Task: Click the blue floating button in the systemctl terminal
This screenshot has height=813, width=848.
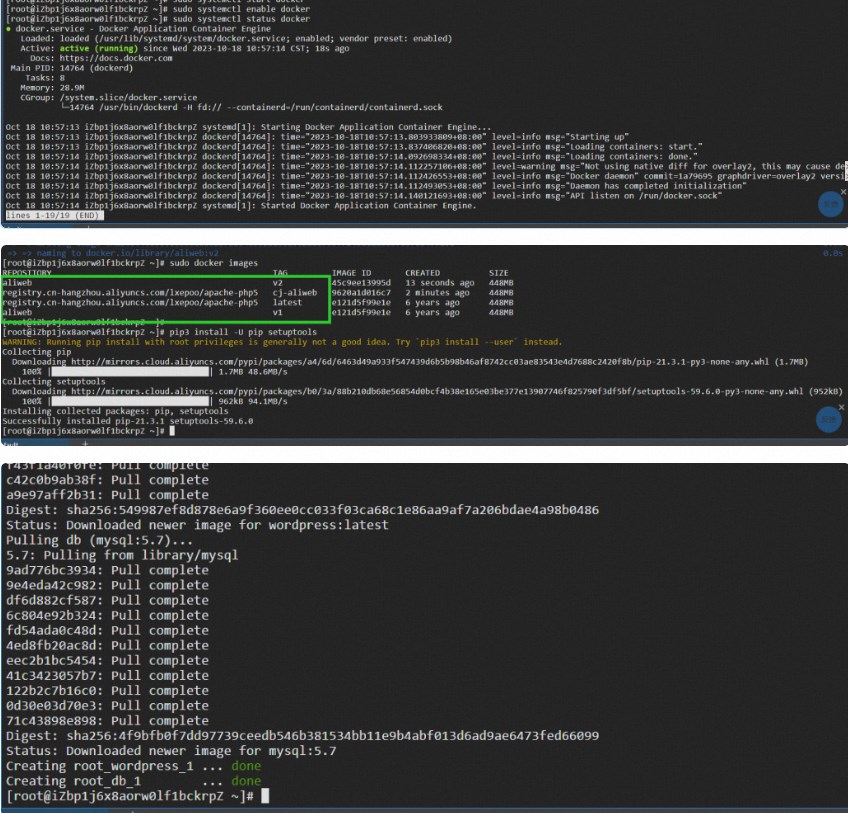Action: point(830,204)
